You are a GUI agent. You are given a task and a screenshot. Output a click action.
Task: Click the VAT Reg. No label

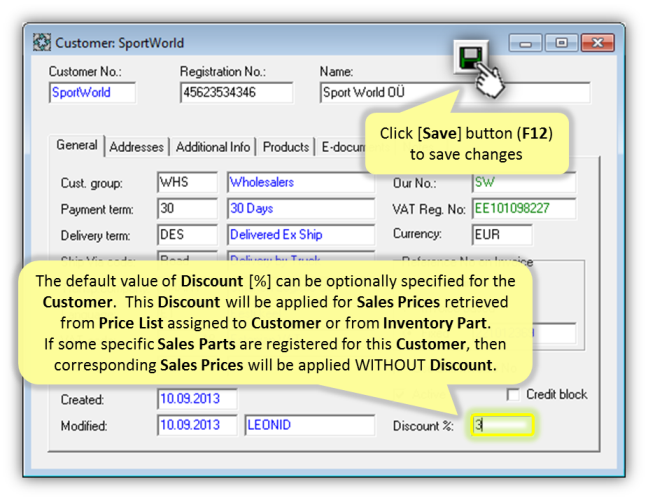[x=429, y=210]
